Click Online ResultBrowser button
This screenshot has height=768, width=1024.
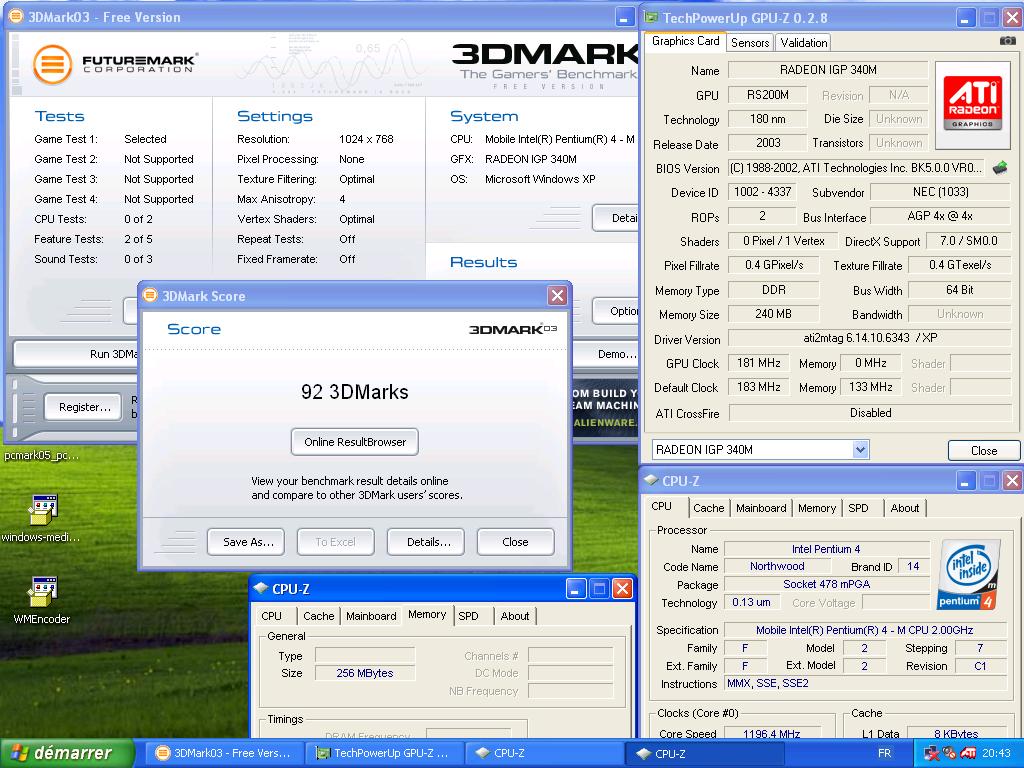[355, 442]
